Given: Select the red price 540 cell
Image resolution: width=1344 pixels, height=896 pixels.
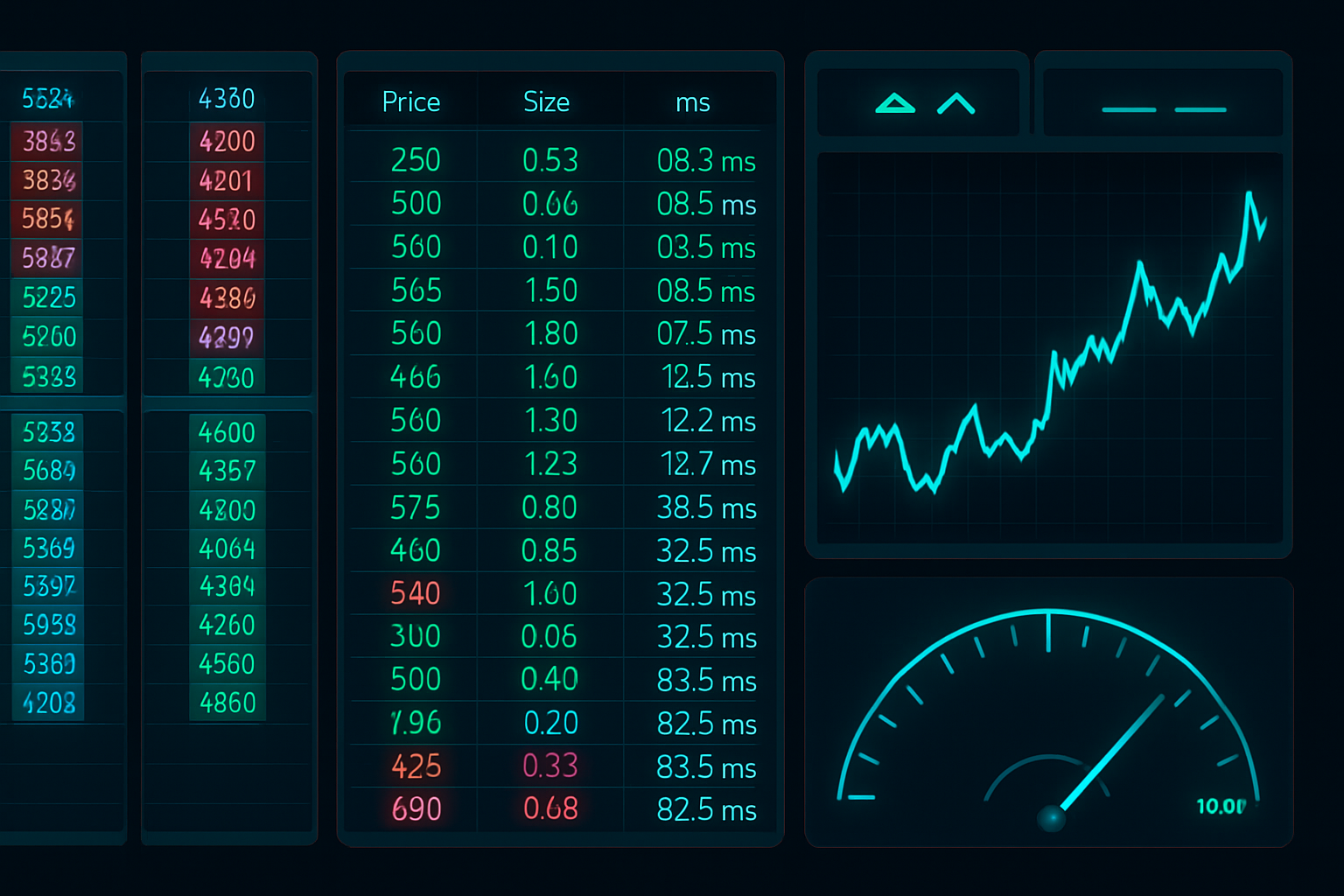Looking at the screenshot, I should coord(416,594).
